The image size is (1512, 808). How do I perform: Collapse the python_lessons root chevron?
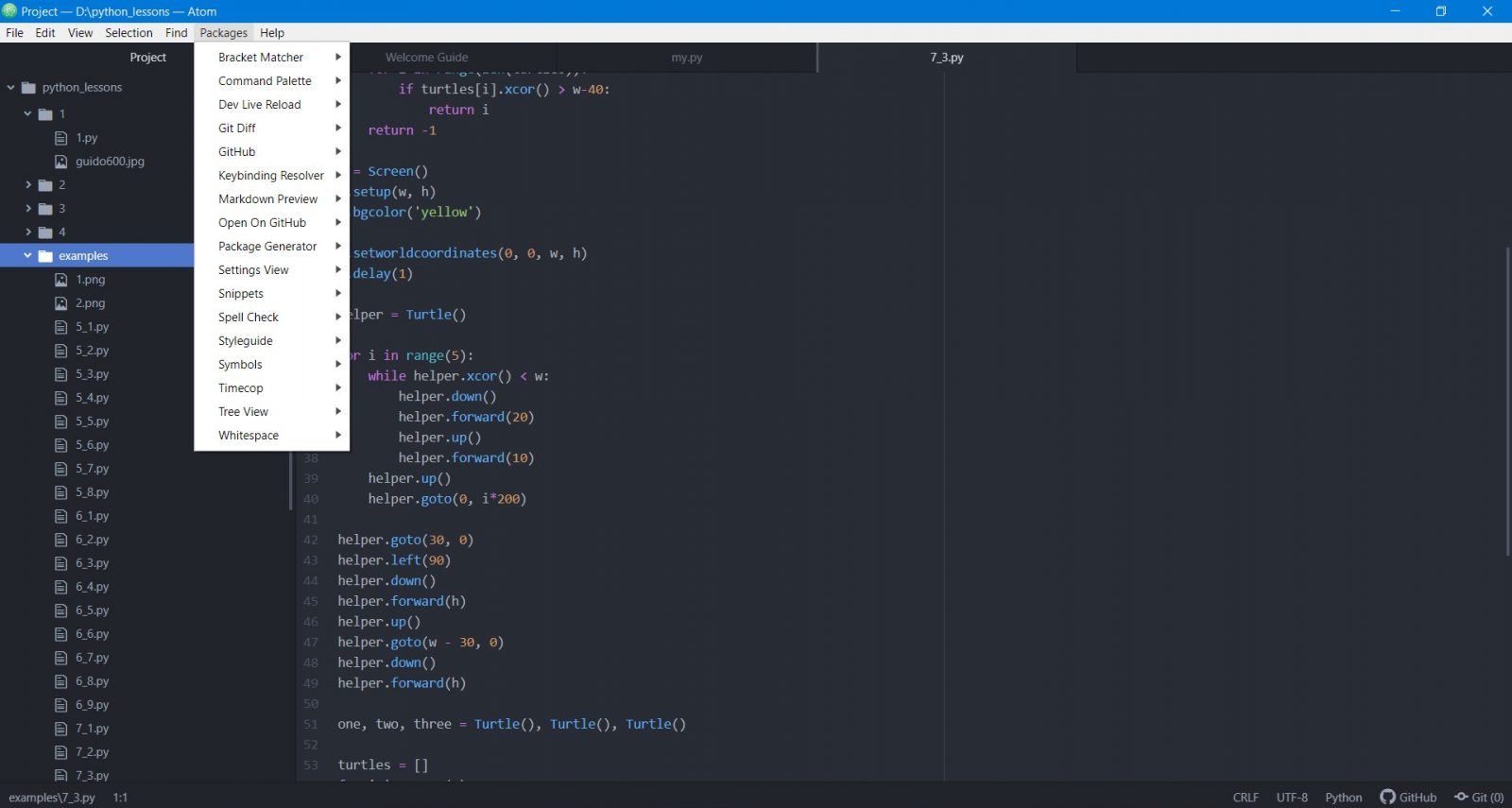pyautogui.click(x=11, y=88)
